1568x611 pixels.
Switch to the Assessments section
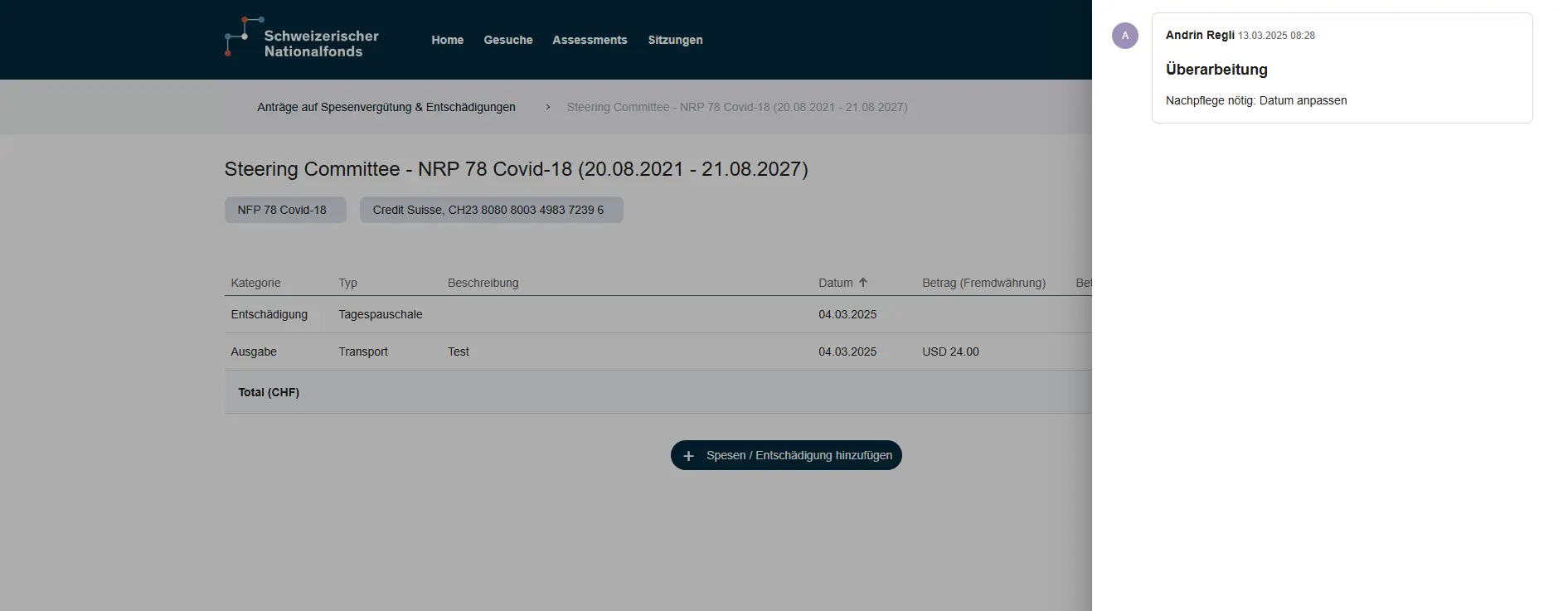click(590, 40)
